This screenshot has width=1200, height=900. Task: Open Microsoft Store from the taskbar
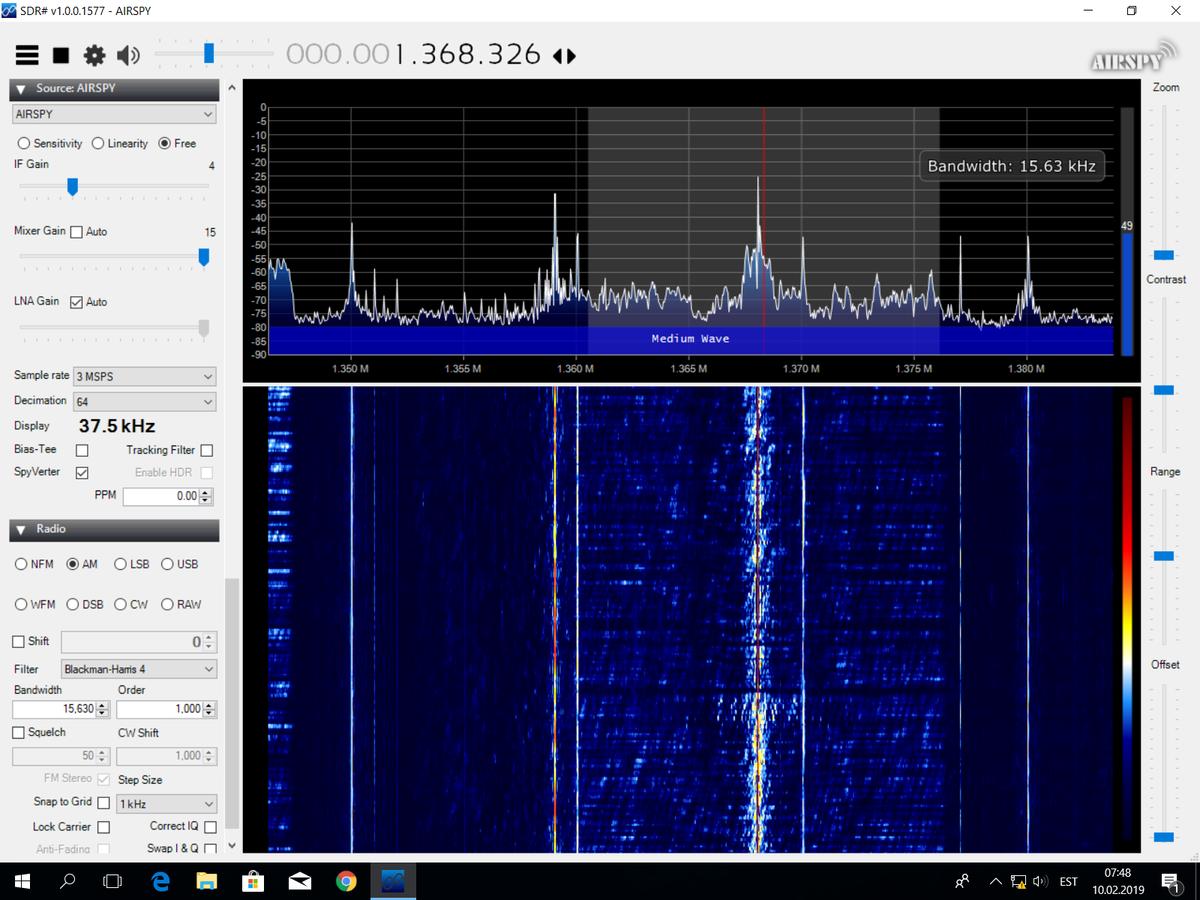[253, 881]
